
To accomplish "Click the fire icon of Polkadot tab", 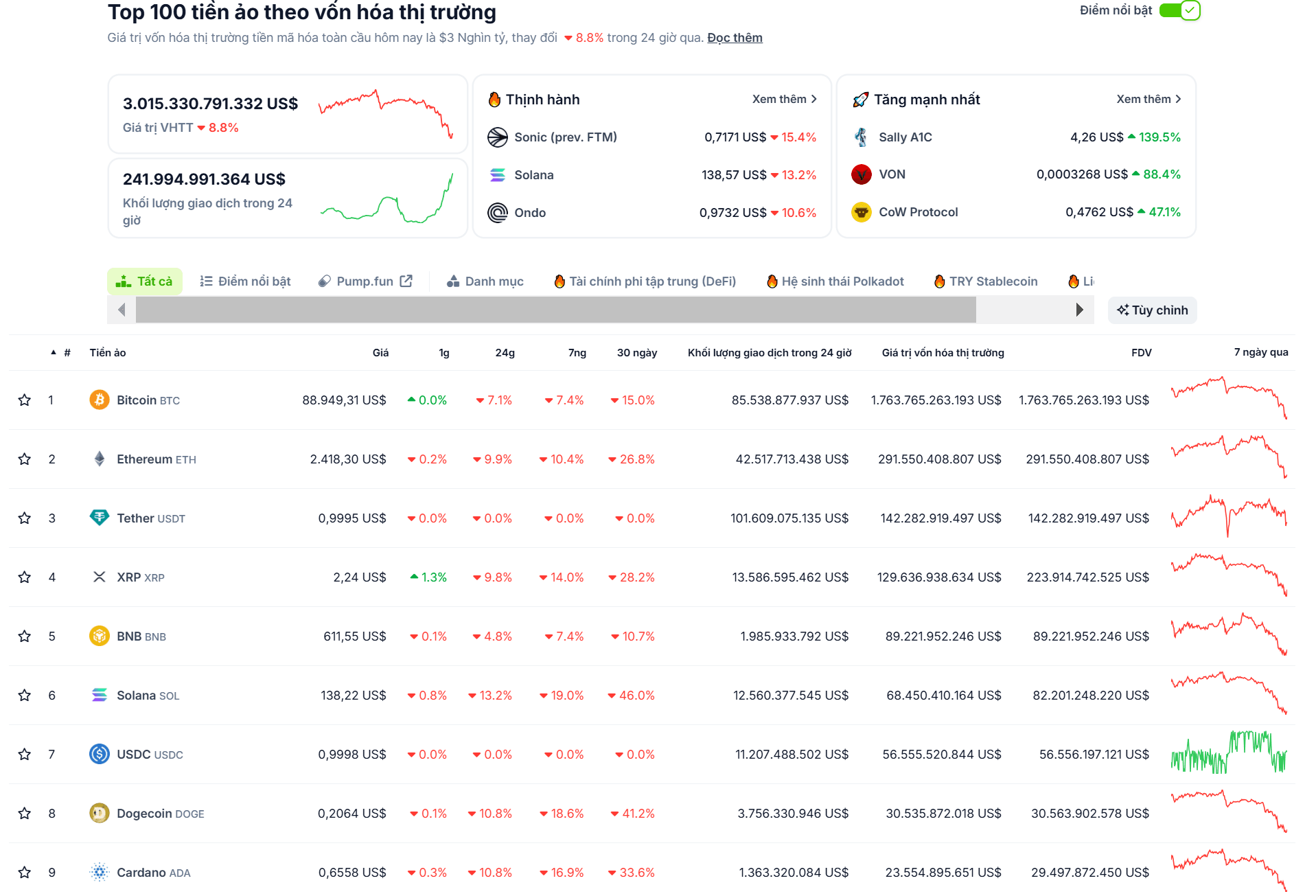I will [x=772, y=281].
